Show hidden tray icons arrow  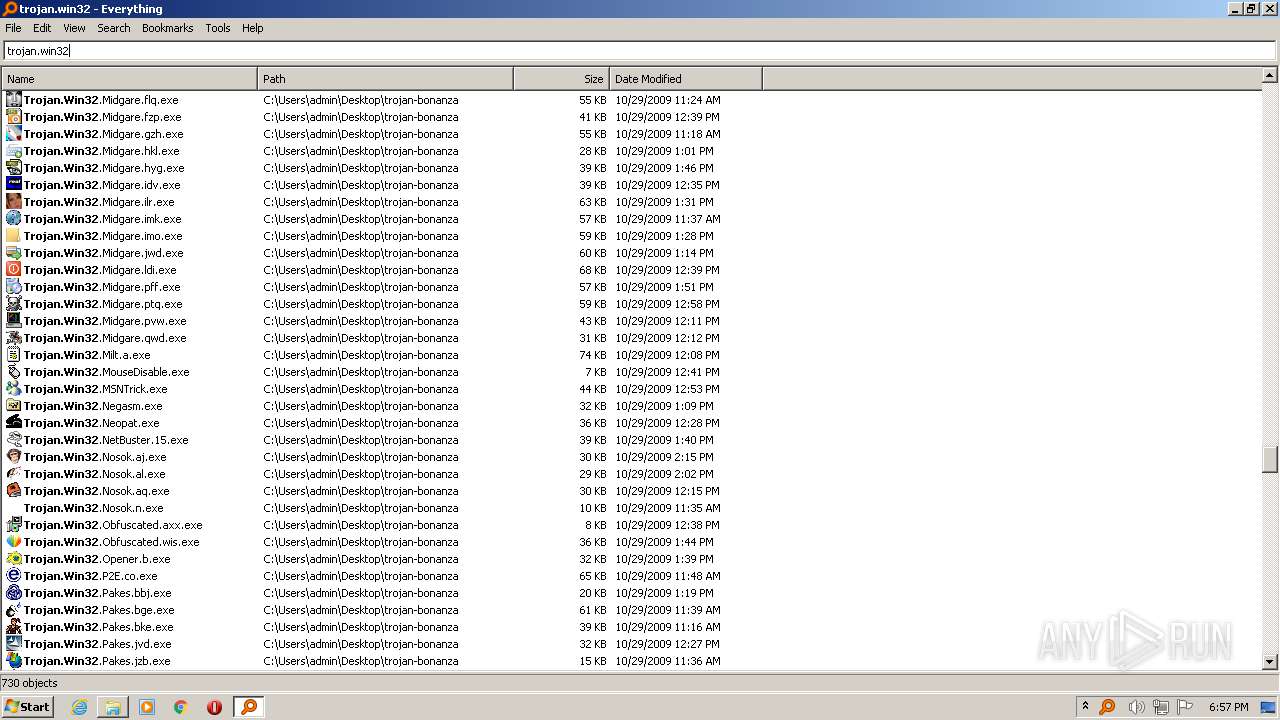[x=1085, y=707]
